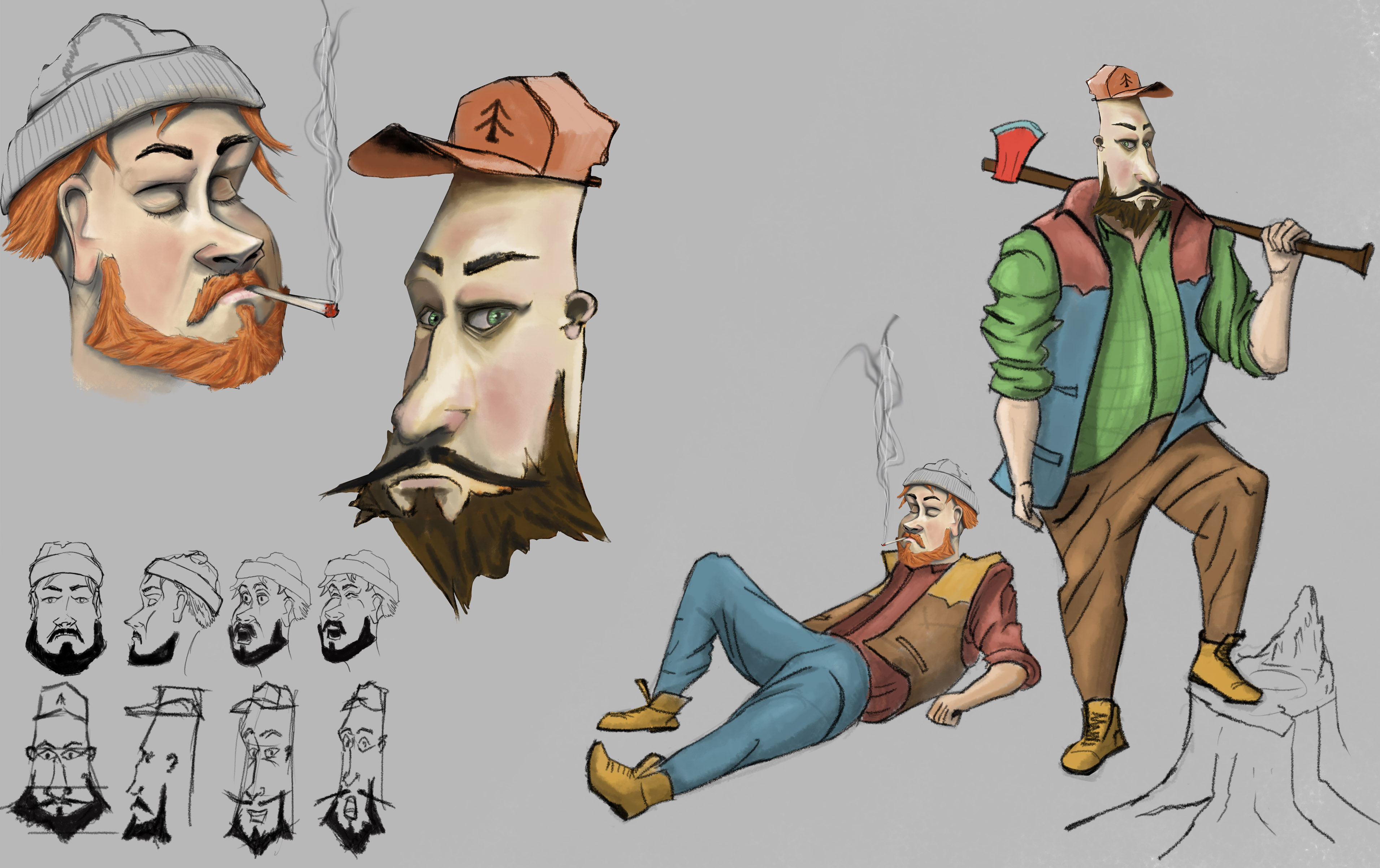Click the lit cigarette tip in large portrait
This screenshot has width=1380, height=868.
[331, 311]
